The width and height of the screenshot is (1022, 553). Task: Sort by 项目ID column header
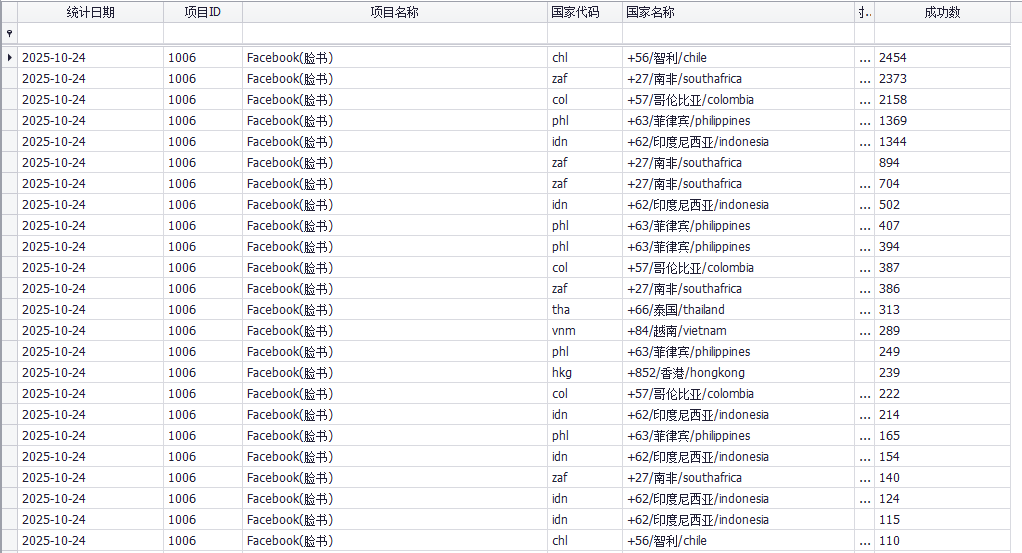coord(203,12)
